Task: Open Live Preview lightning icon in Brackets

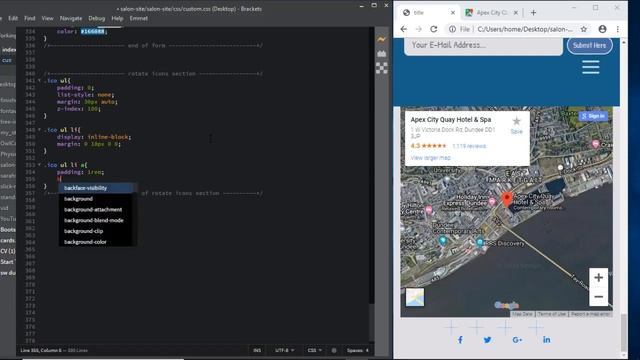Action: 381,40
